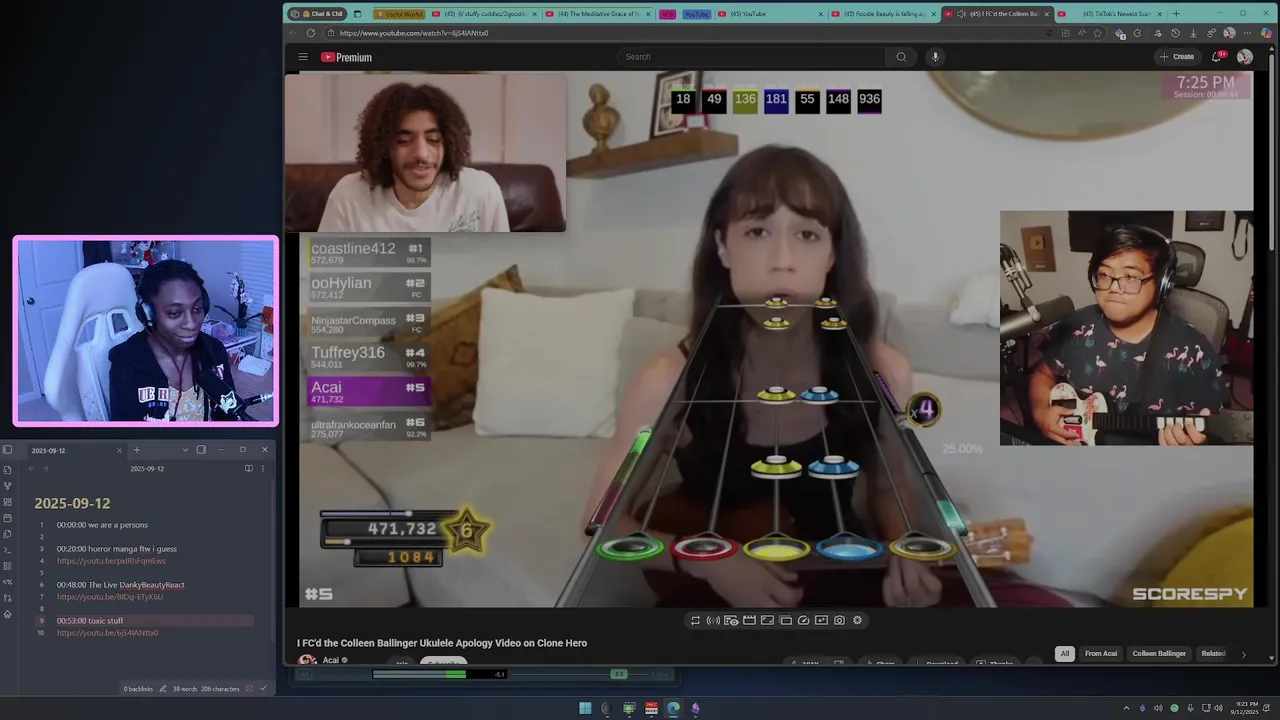Open the extension toolbar settings gear
This screenshot has height=720, width=1280.
point(857,620)
